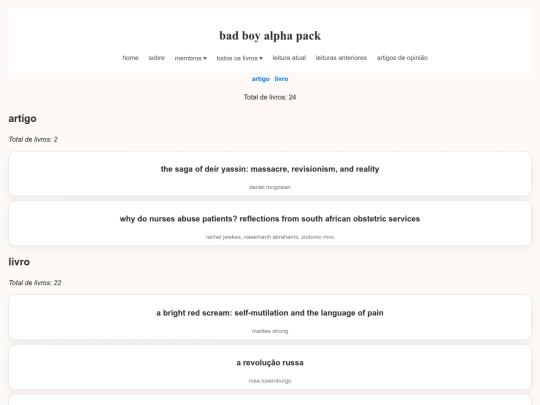The height and width of the screenshot is (405, 540).
Task: Expand the membros dropdown menu
Action: point(190,58)
